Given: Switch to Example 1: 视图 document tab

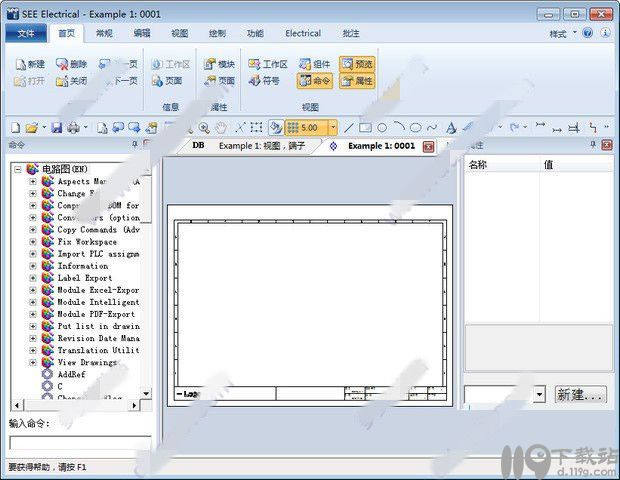Looking at the screenshot, I should tap(262, 146).
